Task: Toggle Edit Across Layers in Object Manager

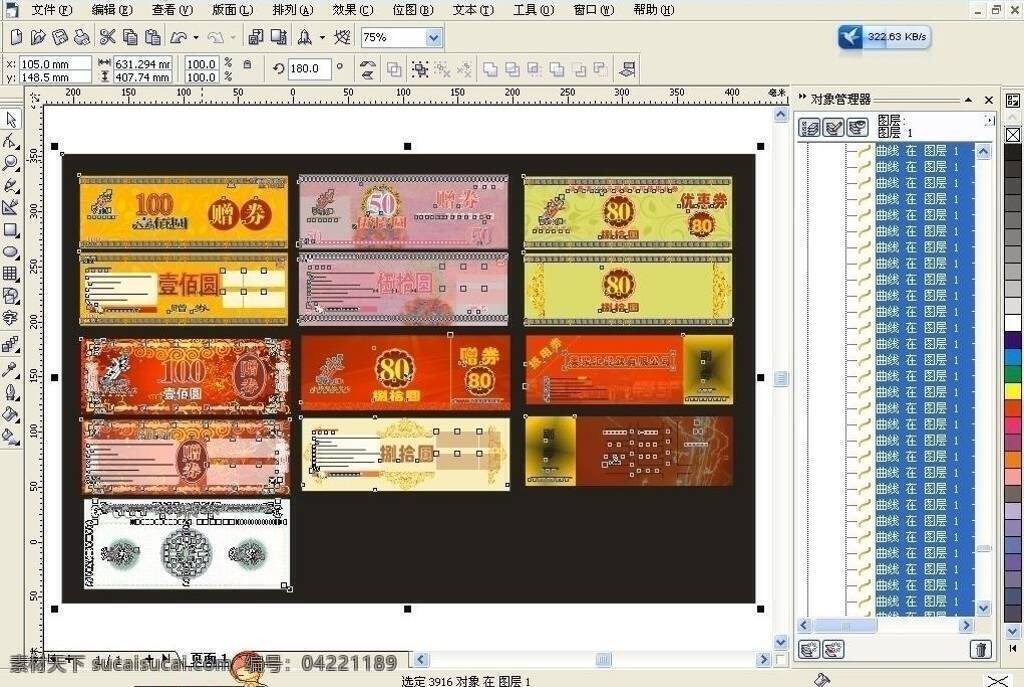Action: coord(833,127)
